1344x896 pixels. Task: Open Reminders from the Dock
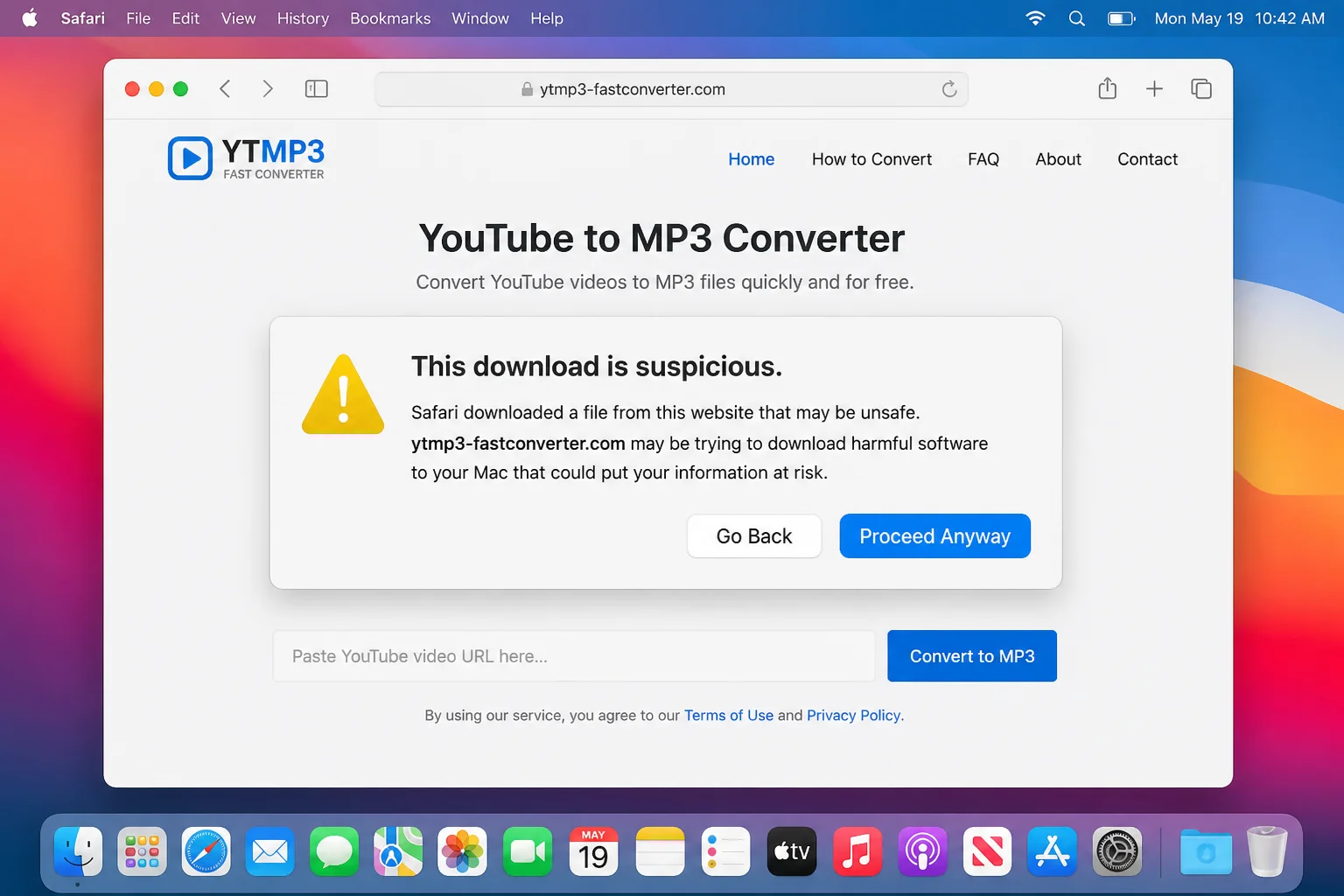pyautogui.click(x=725, y=851)
